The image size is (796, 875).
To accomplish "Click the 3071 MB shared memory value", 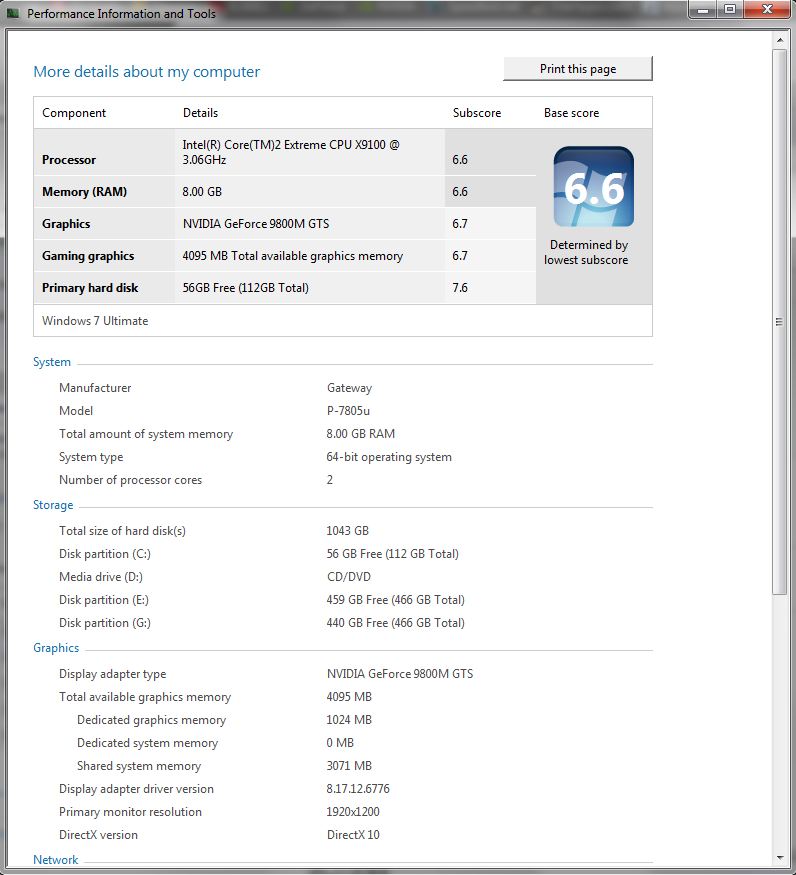I will (349, 766).
